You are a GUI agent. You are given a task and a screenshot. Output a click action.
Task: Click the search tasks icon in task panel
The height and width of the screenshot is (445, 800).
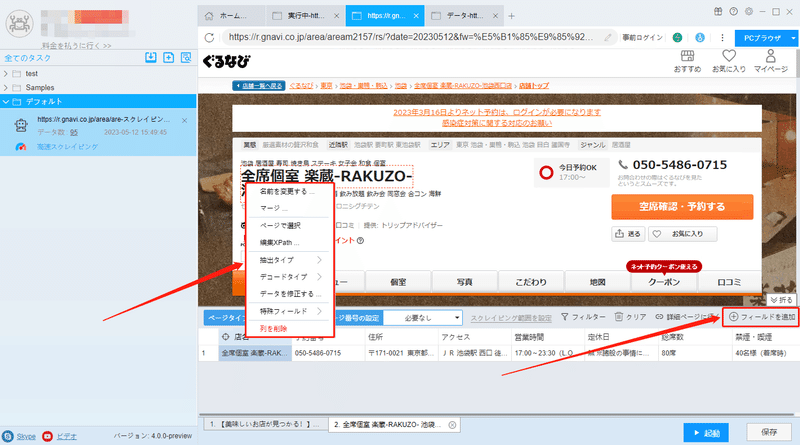coord(186,58)
